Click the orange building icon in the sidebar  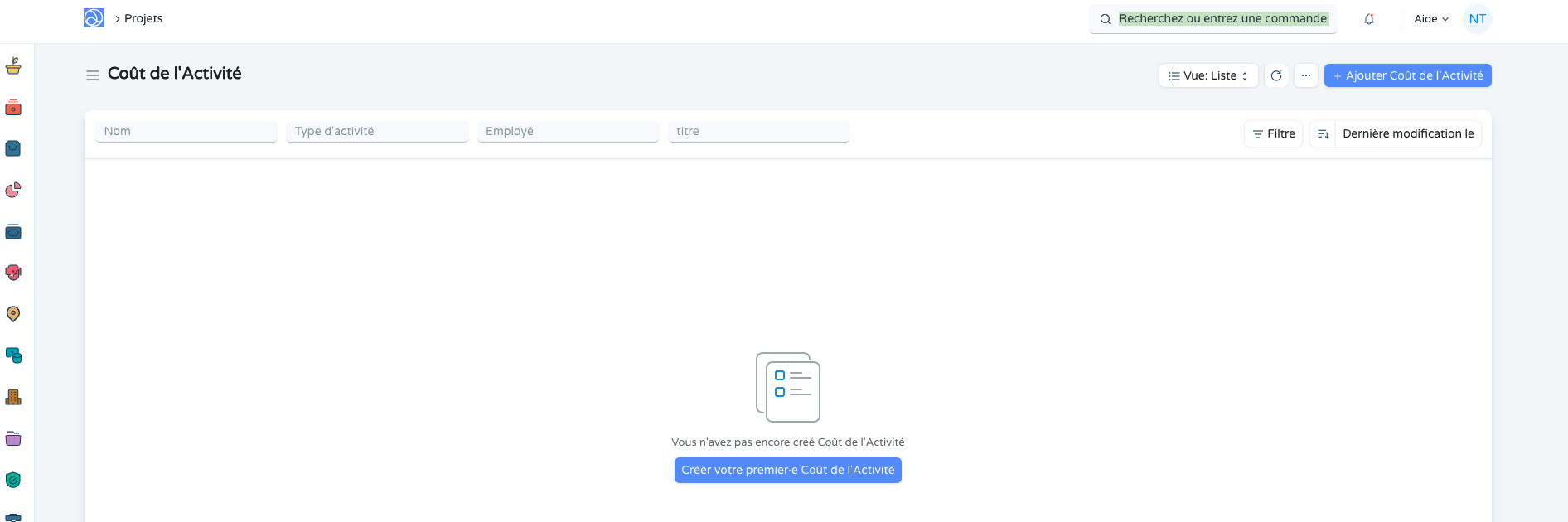tap(13, 397)
